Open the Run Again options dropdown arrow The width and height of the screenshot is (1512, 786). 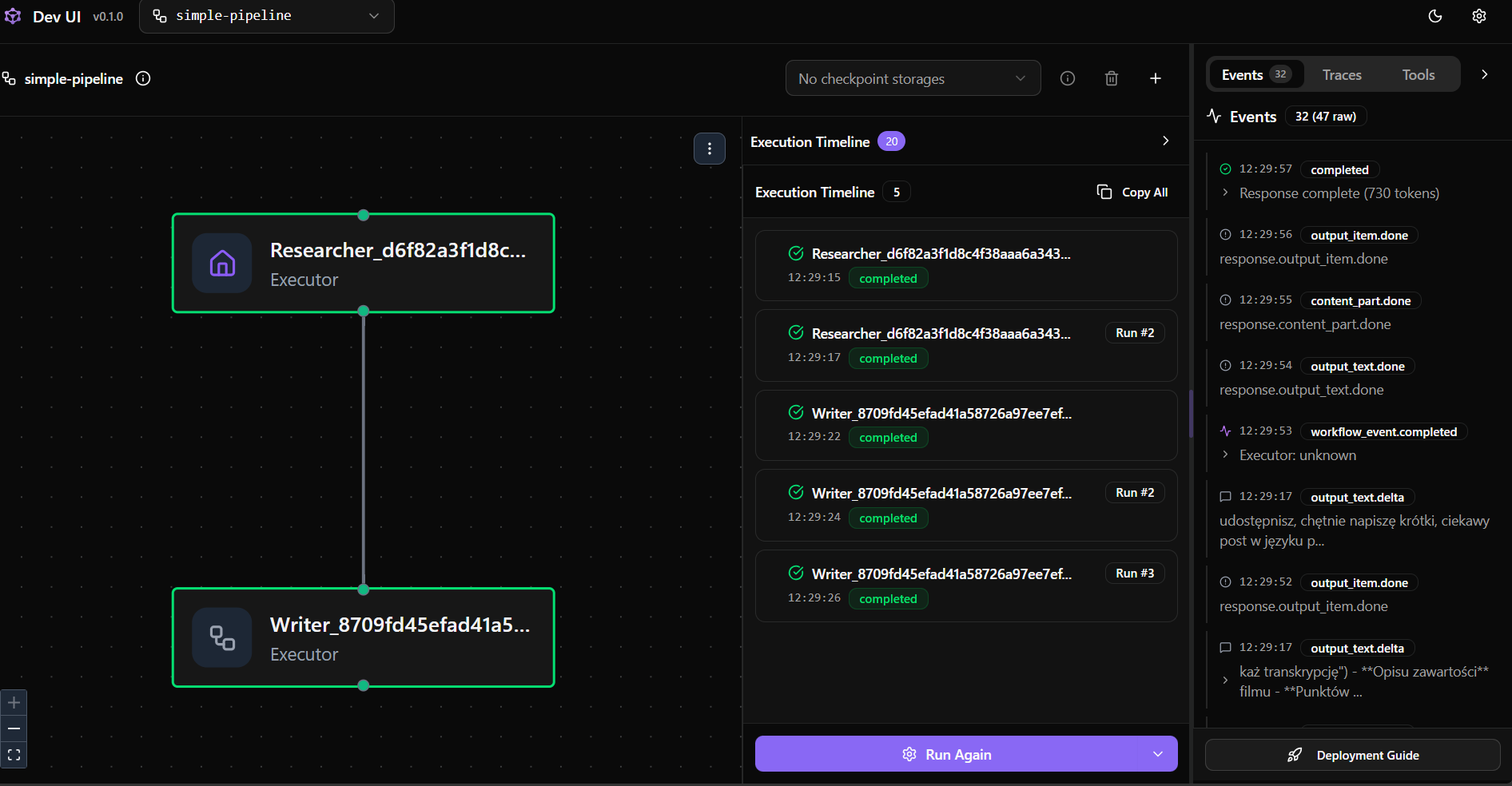click(1158, 754)
